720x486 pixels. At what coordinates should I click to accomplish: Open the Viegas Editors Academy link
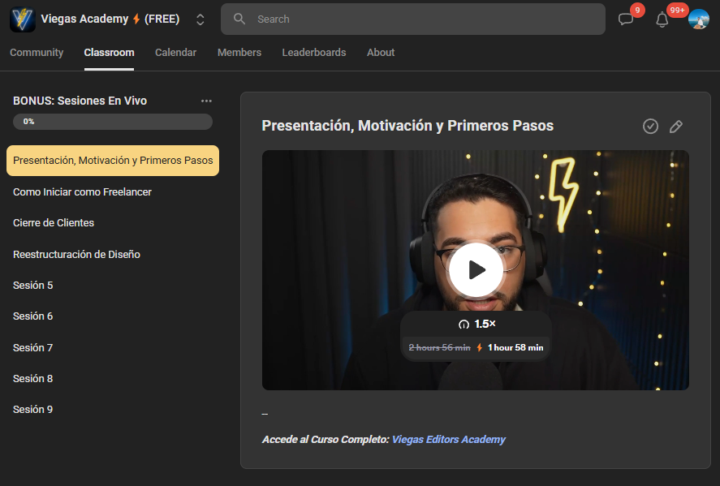coord(448,440)
